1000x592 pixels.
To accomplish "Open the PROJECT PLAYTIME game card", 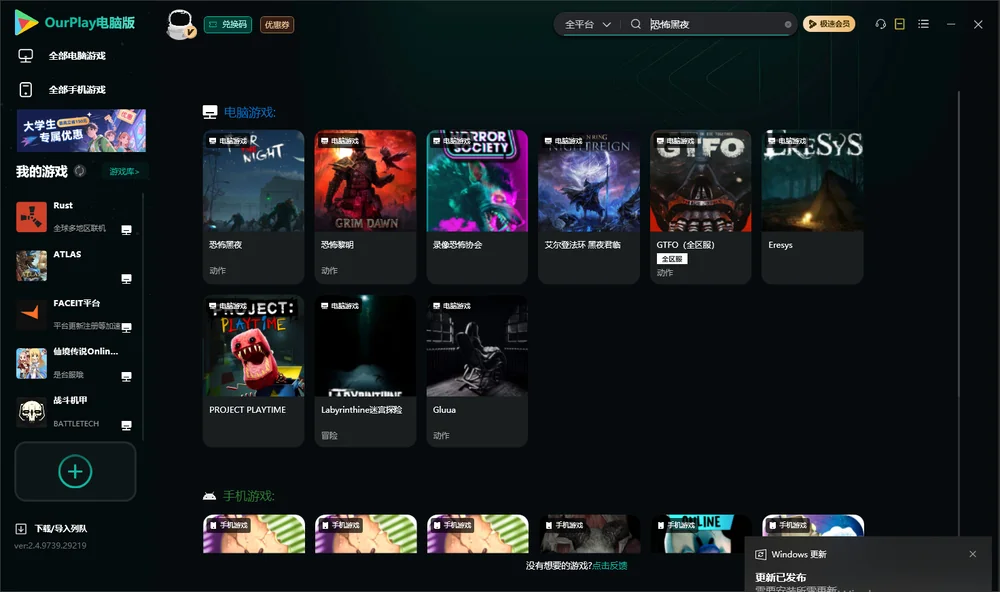I will point(253,371).
